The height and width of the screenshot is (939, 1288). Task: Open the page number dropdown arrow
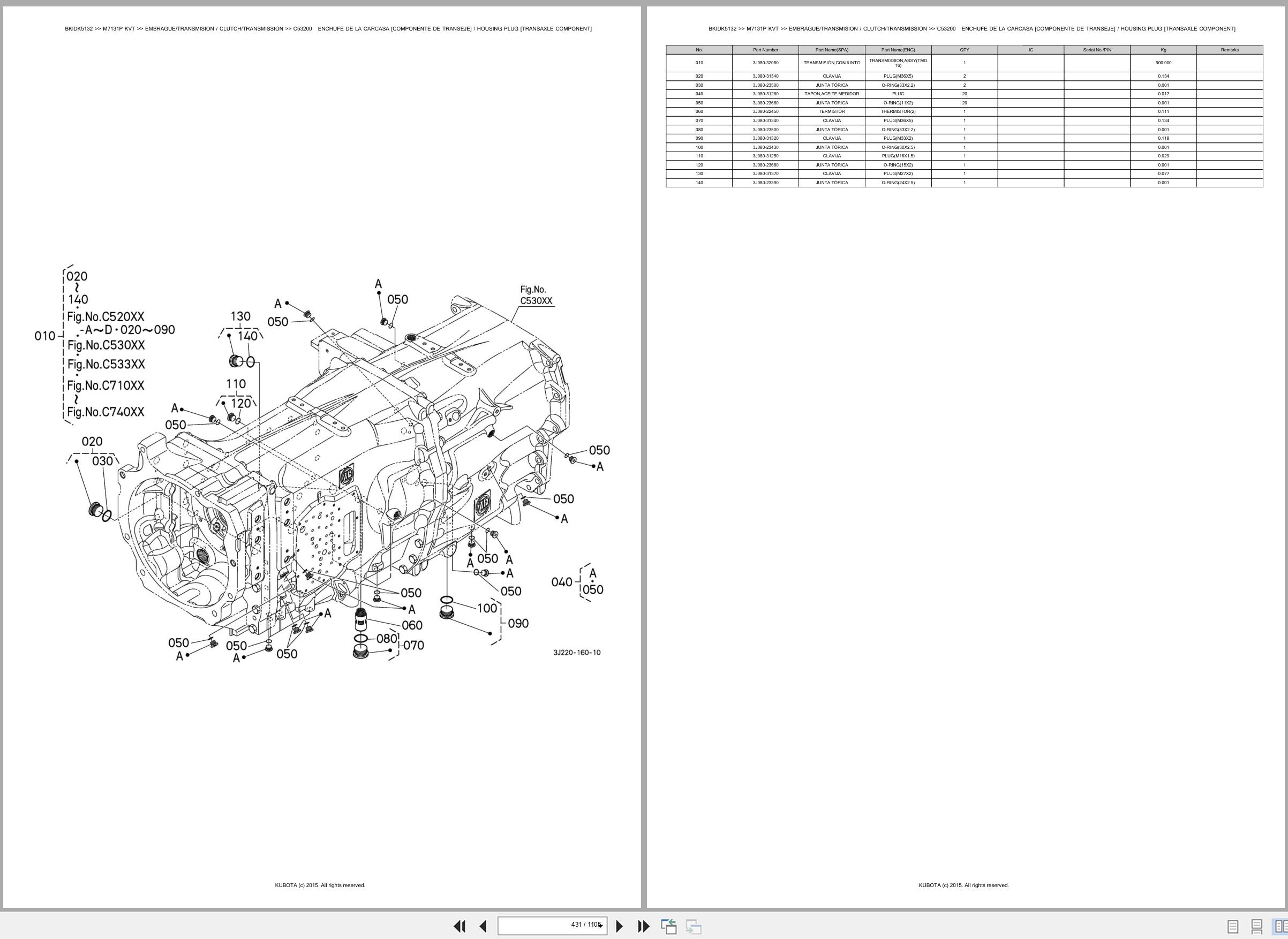pos(600,926)
